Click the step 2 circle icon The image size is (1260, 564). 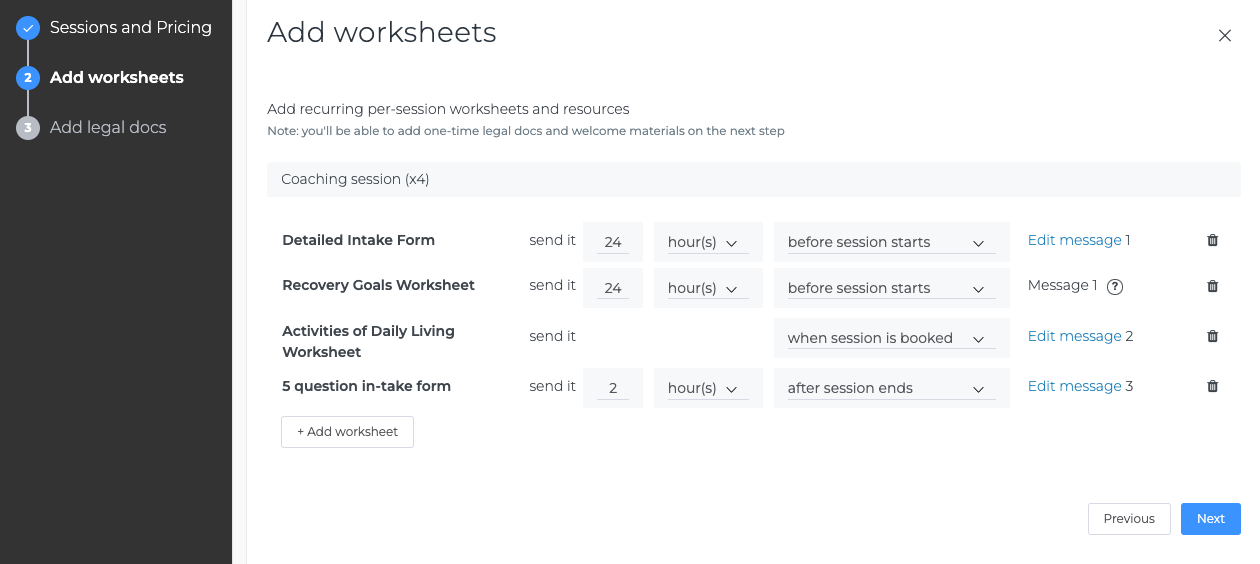(28, 78)
